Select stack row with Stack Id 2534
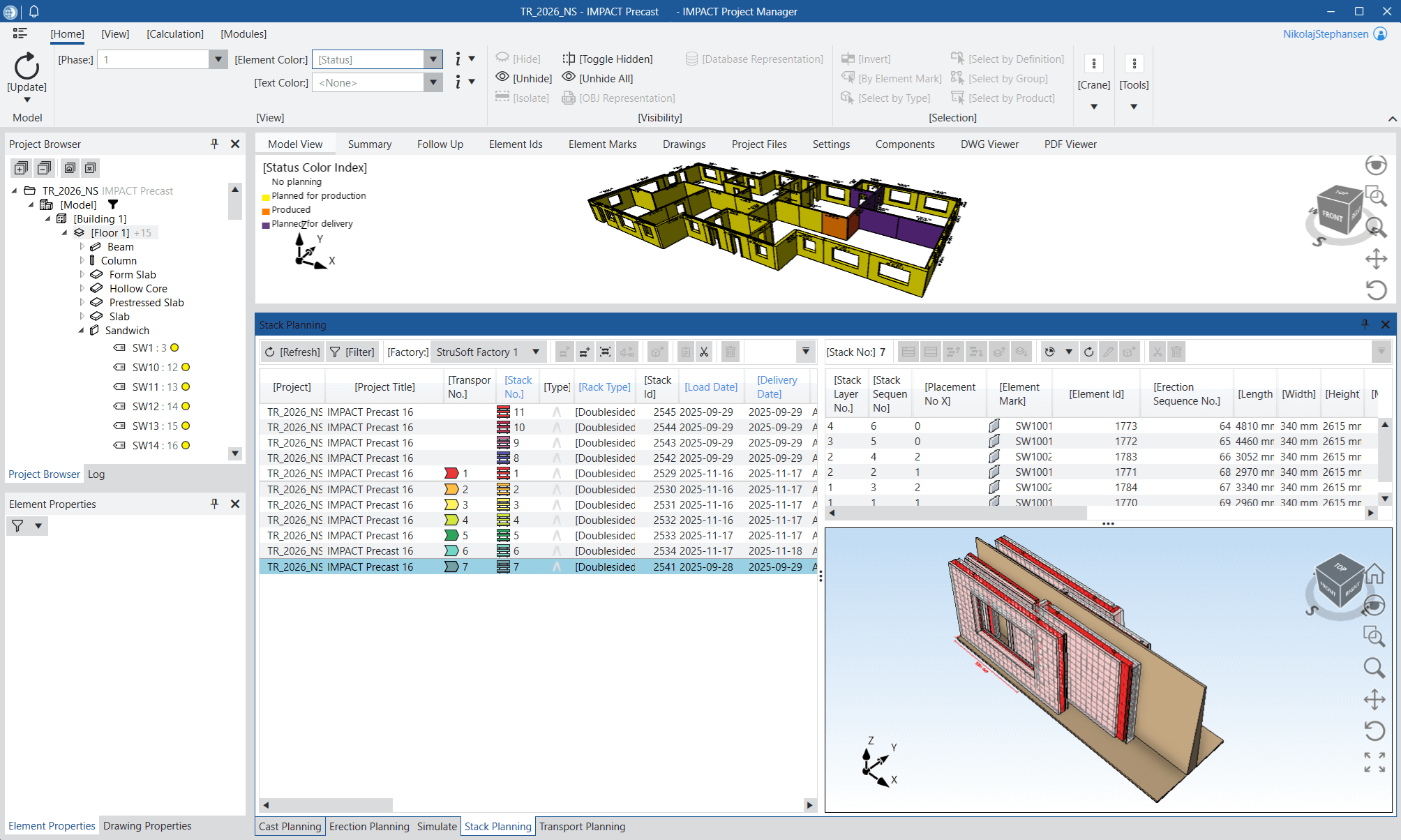Screen dimensions: 1401x840 (x=539, y=550)
